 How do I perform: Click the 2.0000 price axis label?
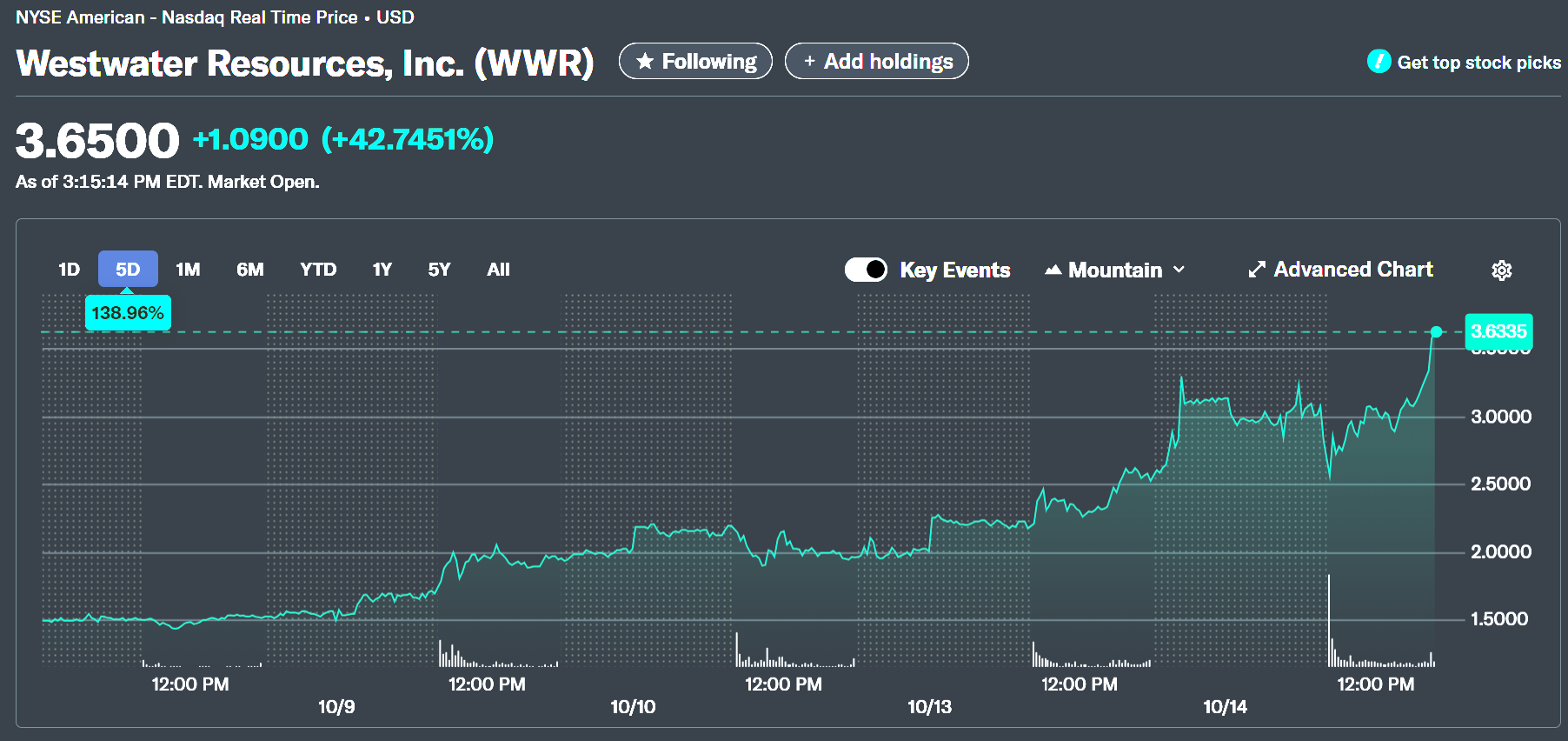(x=1501, y=551)
